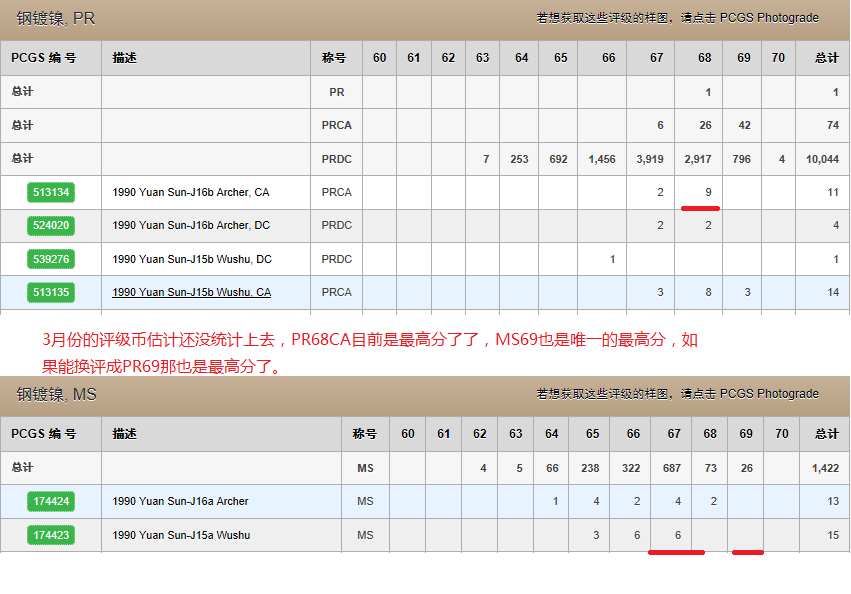
Task: Click PCGS Photograde link in the 钢镀镍, PR header
Action: point(769,18)
